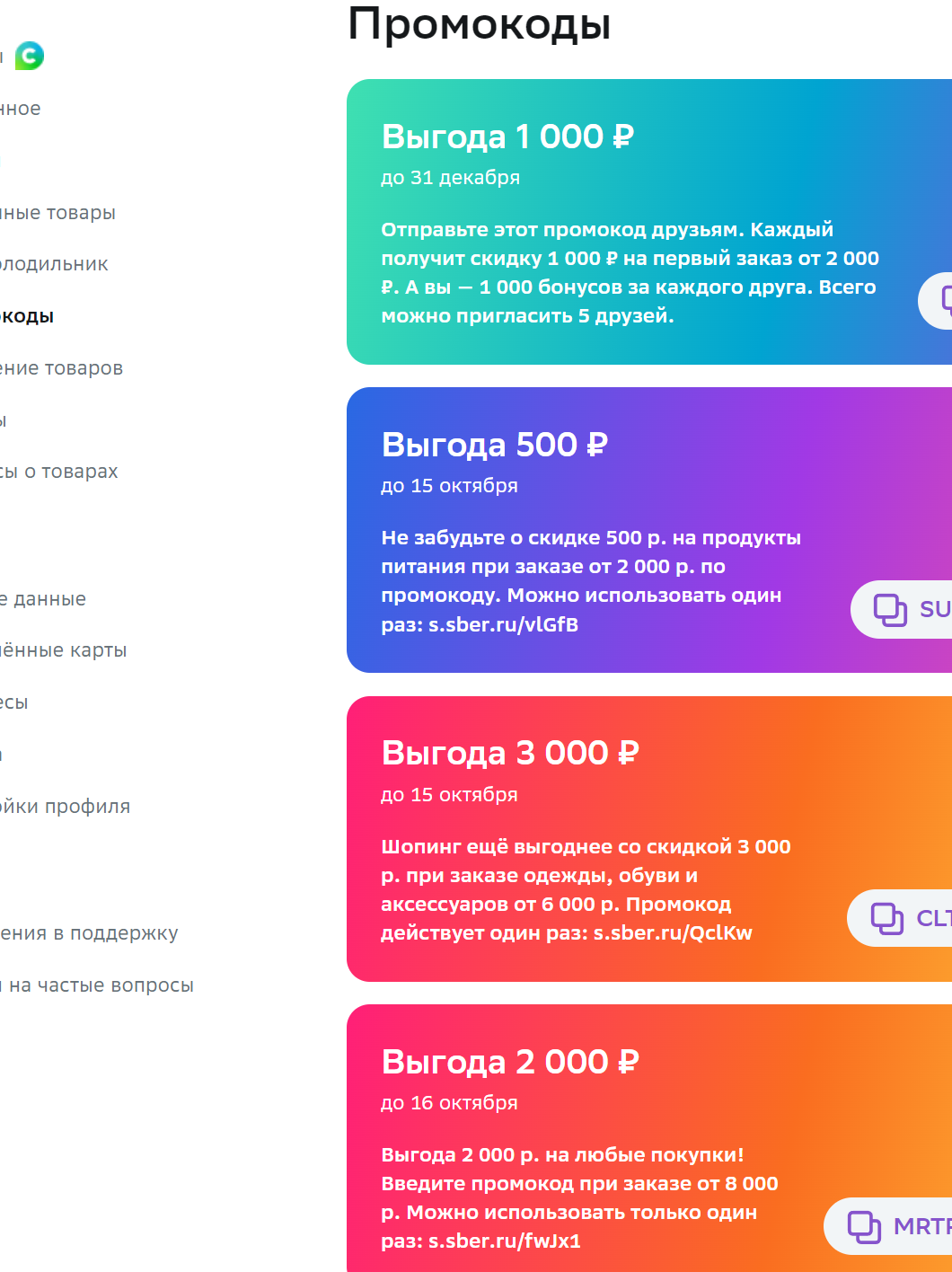Click the SU promo code pill button
Screen dimensions: 952x1272
tap(902, 610)
